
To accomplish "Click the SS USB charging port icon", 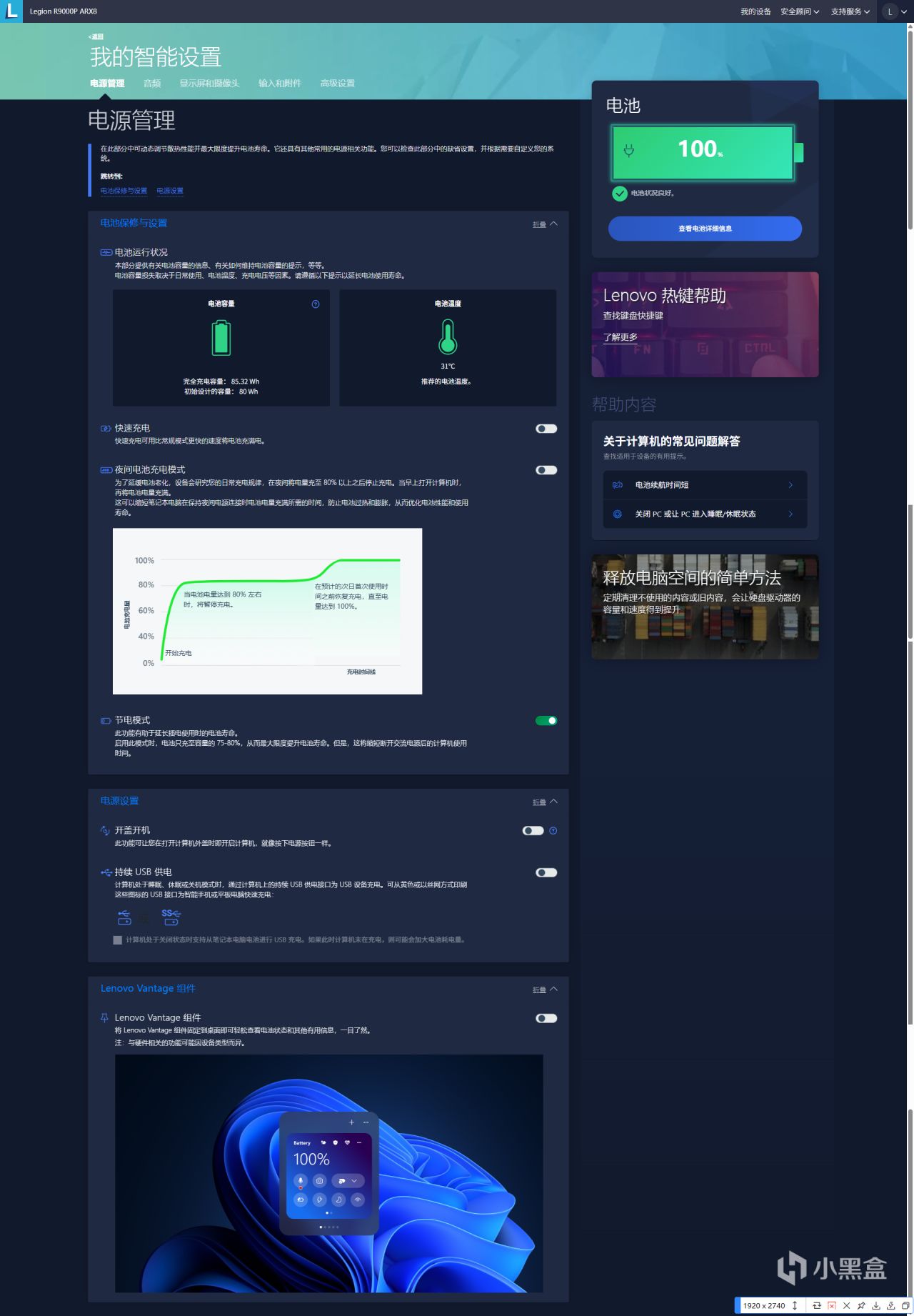I will (x=171, y=917).
